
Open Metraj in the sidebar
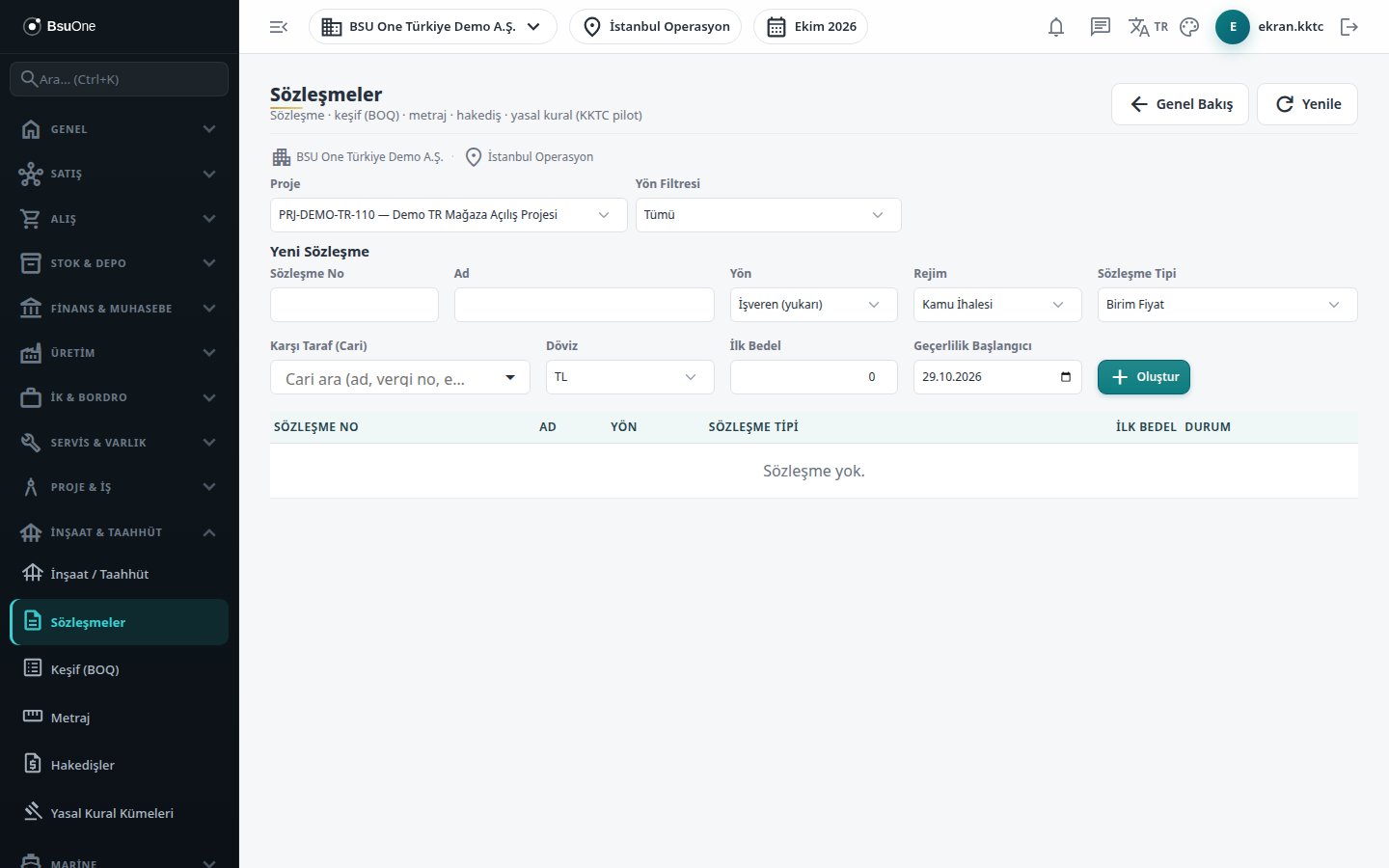click(120, 718)
